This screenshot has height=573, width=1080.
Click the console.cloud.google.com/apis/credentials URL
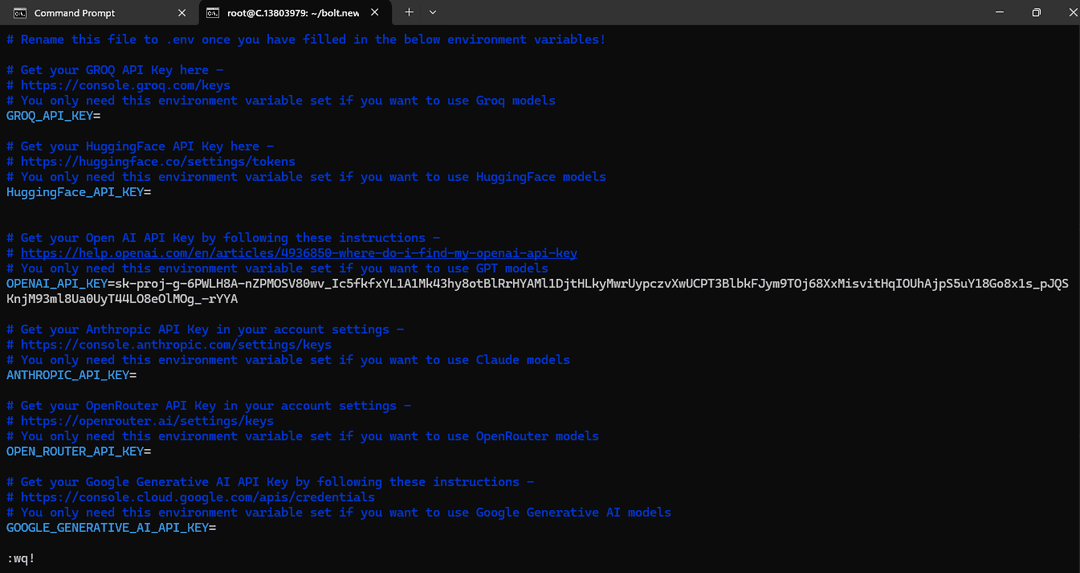198,497
